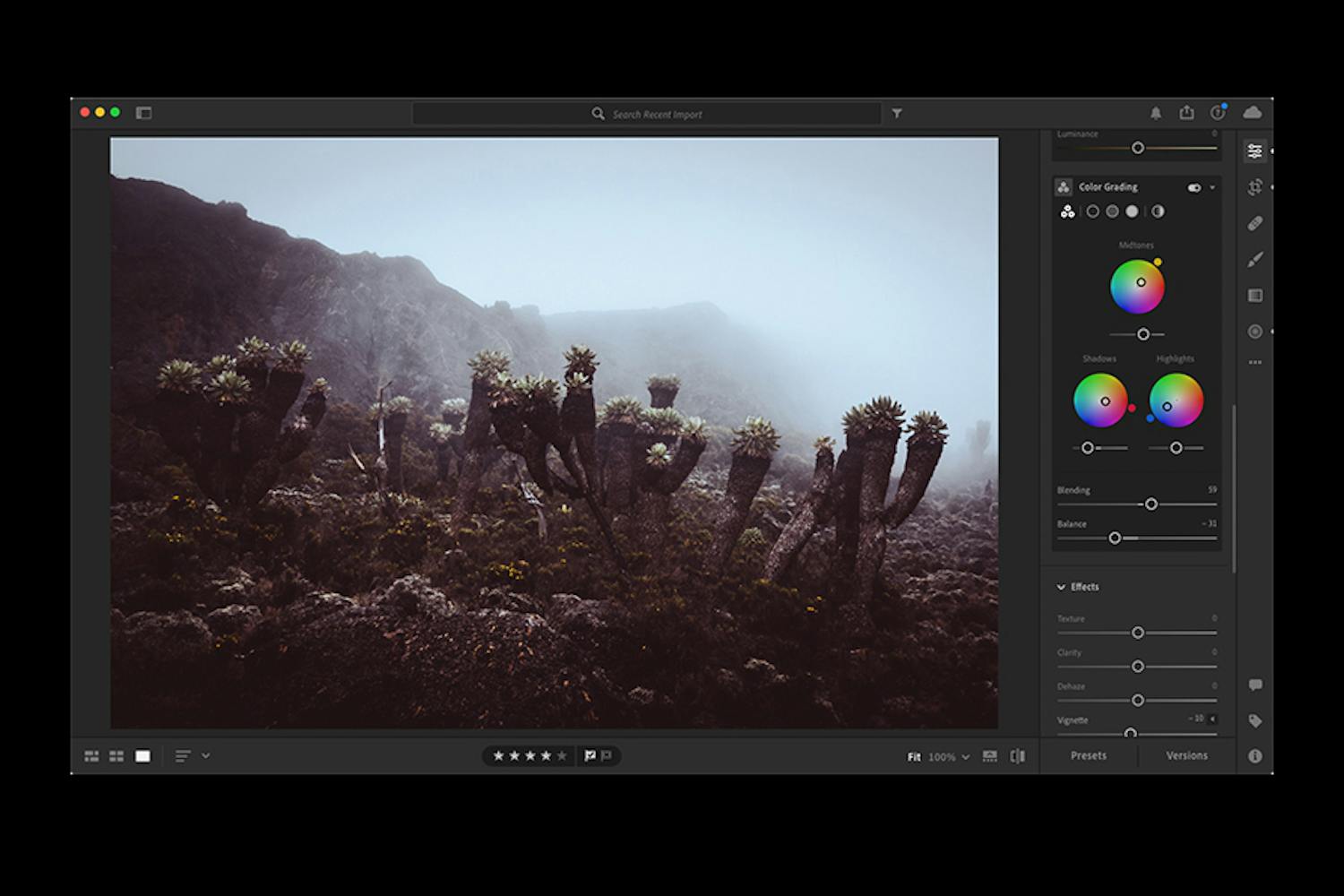Screen dimensions: 1344x896
Task: Open the Edit panel sliders icon
Action: [x=1255, y=151]
